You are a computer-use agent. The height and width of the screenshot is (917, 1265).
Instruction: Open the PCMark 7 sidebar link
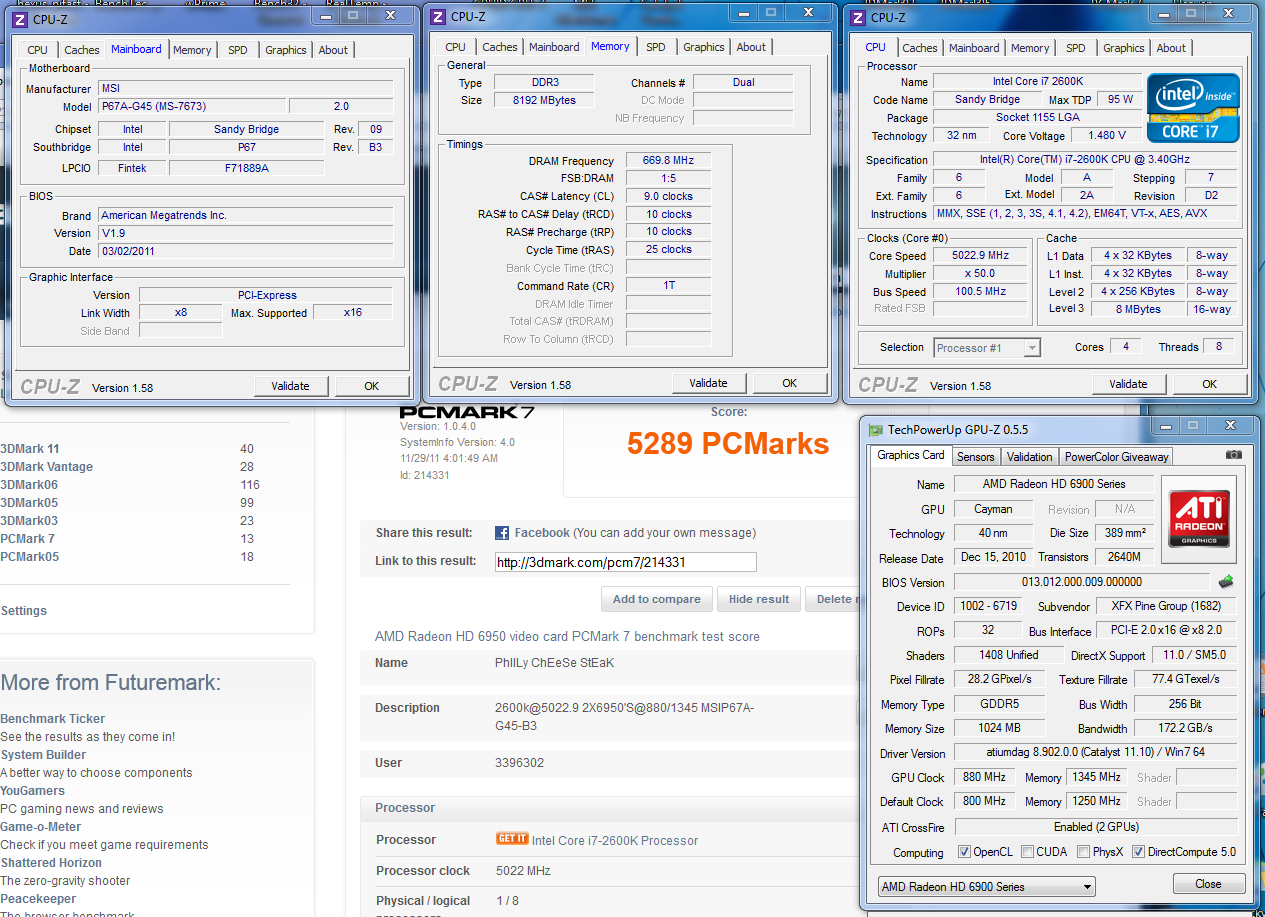point(27,539)
